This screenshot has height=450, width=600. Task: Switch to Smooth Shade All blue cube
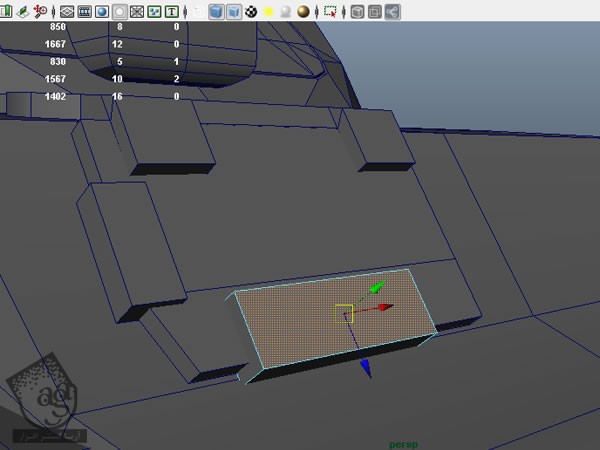[215, 13]
